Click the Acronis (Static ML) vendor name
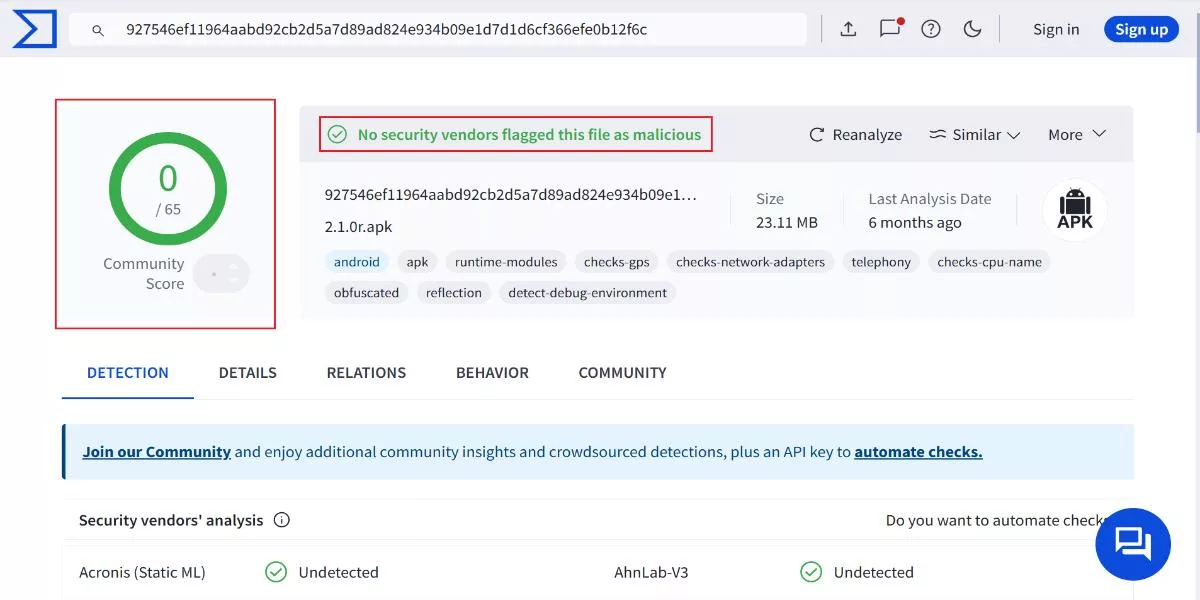Screen dimensions: 1200x600 (x=142, y=572)
